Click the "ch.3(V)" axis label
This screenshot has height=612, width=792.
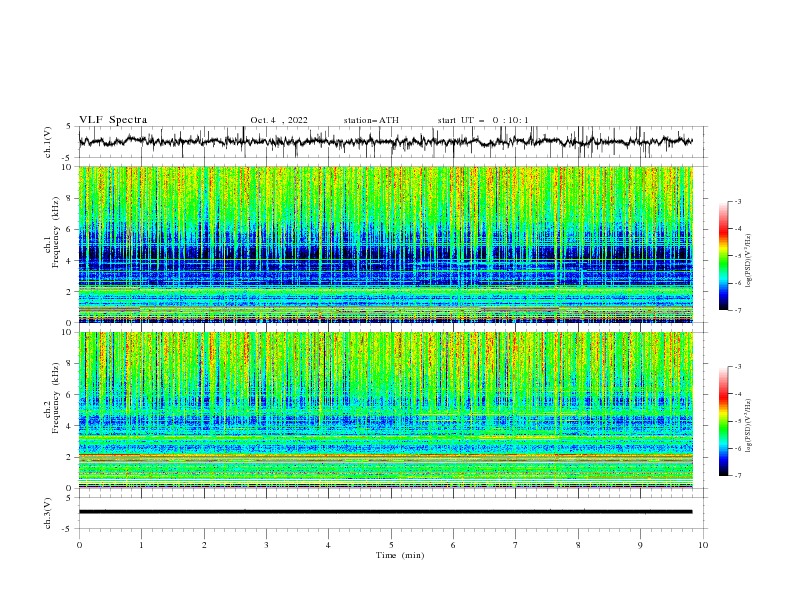[x=48, y=513]
